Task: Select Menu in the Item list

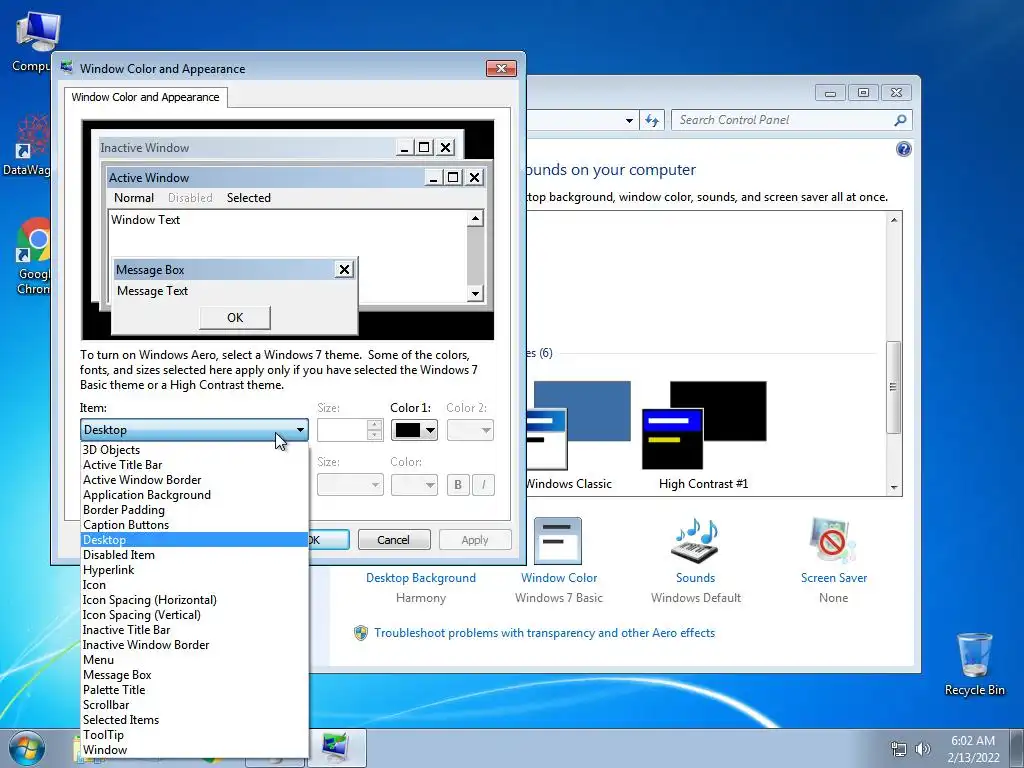Action: coord(194,660)
